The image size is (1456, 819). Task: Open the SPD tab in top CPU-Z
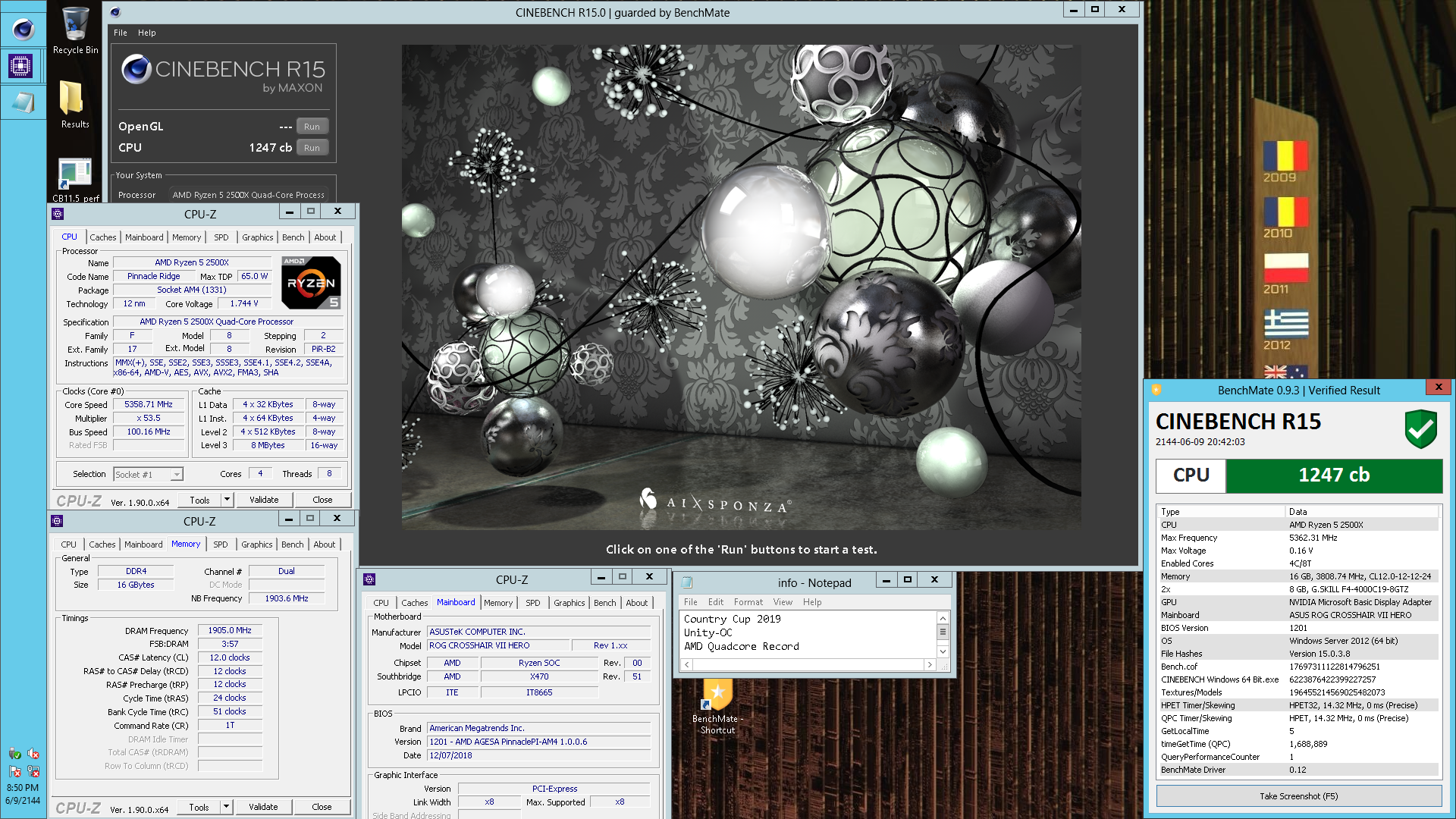221,237
